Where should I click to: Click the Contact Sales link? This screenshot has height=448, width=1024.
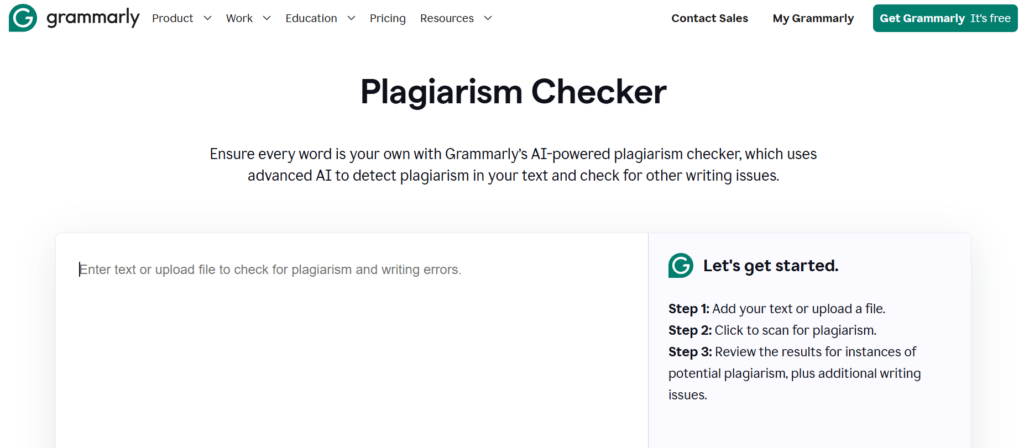(x=710, y=18)
